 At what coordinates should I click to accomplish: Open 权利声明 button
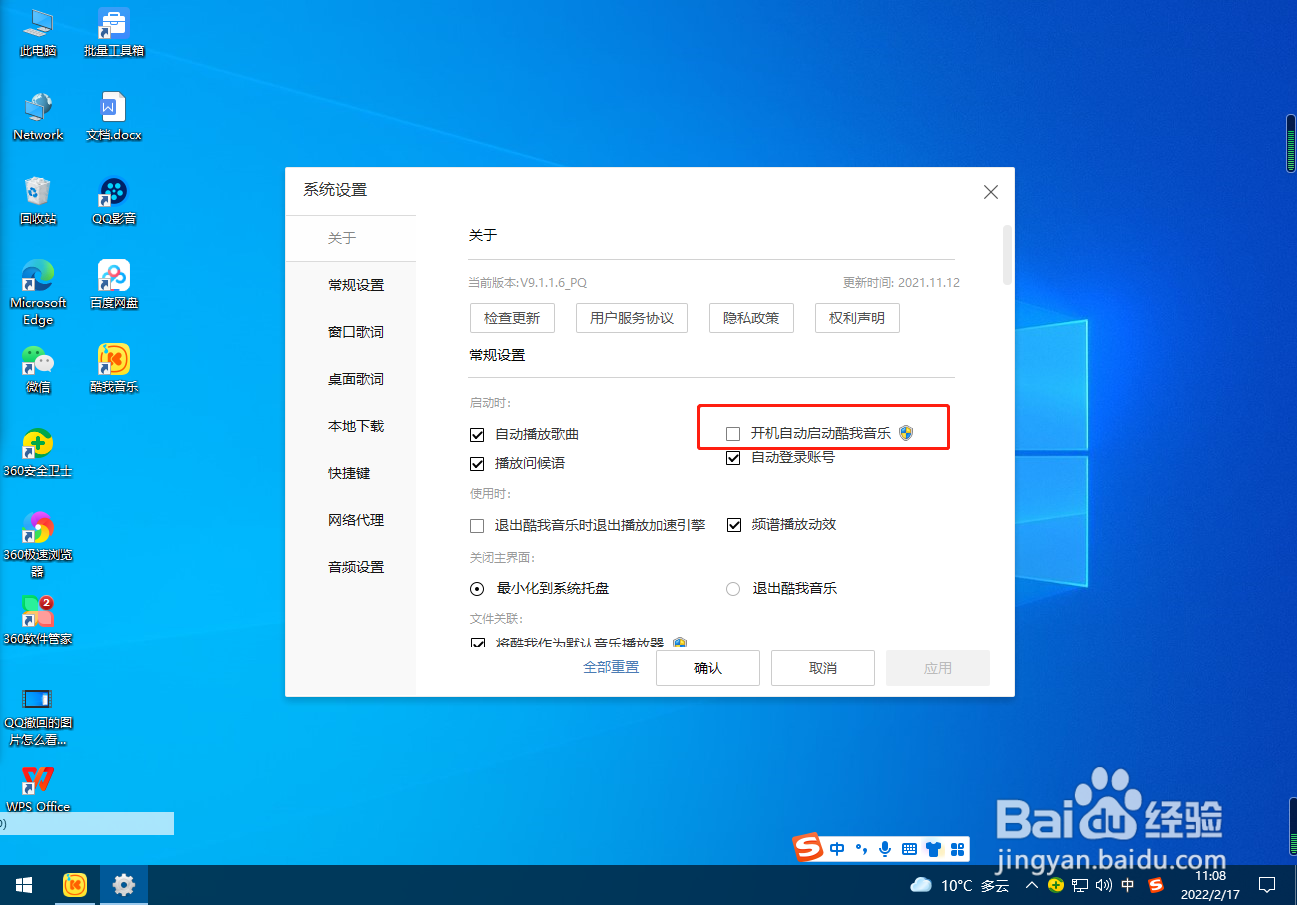[857, 318]
